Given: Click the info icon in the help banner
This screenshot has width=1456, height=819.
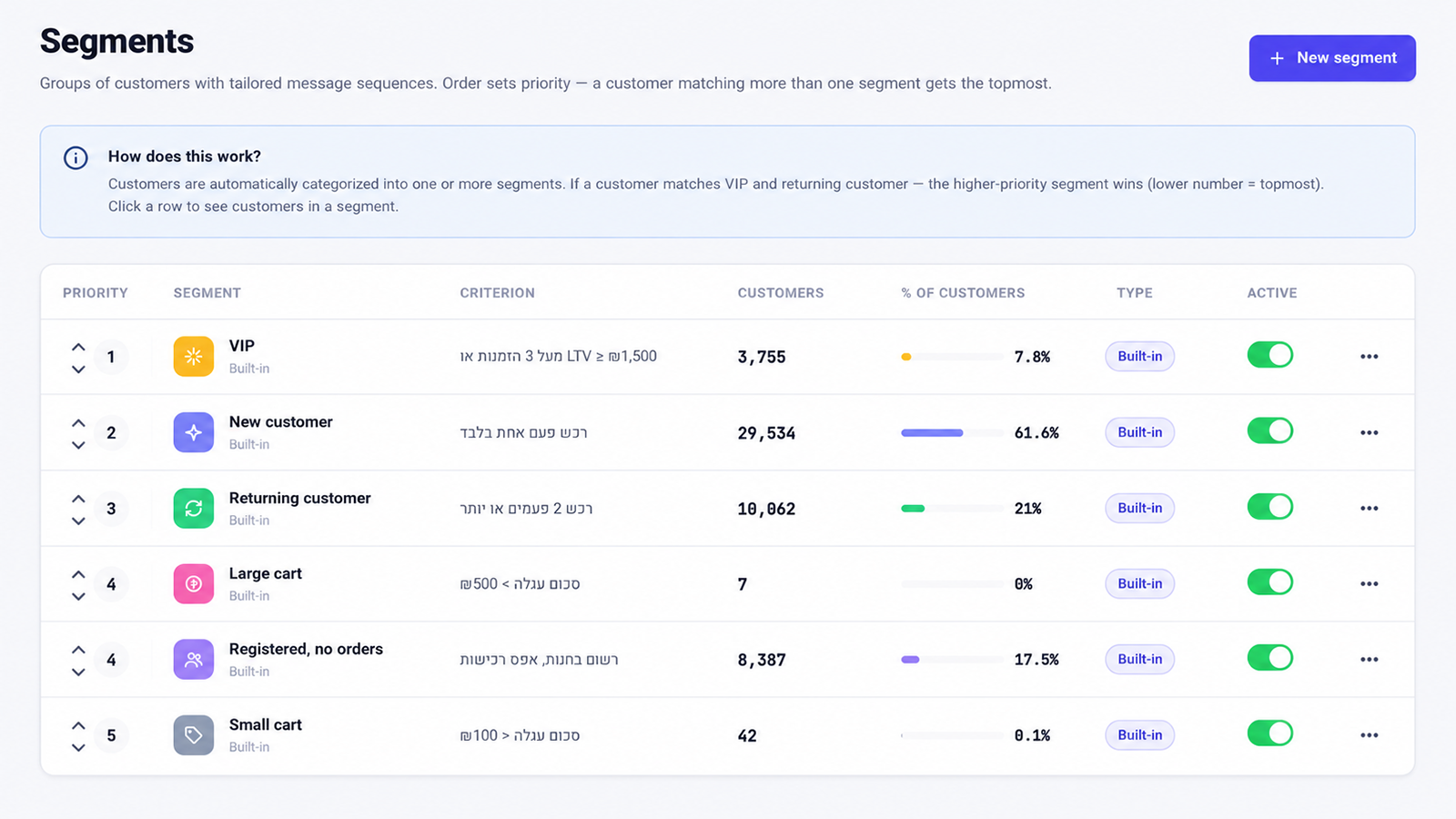Looking at the screenshot, I should tap(76, 157).
